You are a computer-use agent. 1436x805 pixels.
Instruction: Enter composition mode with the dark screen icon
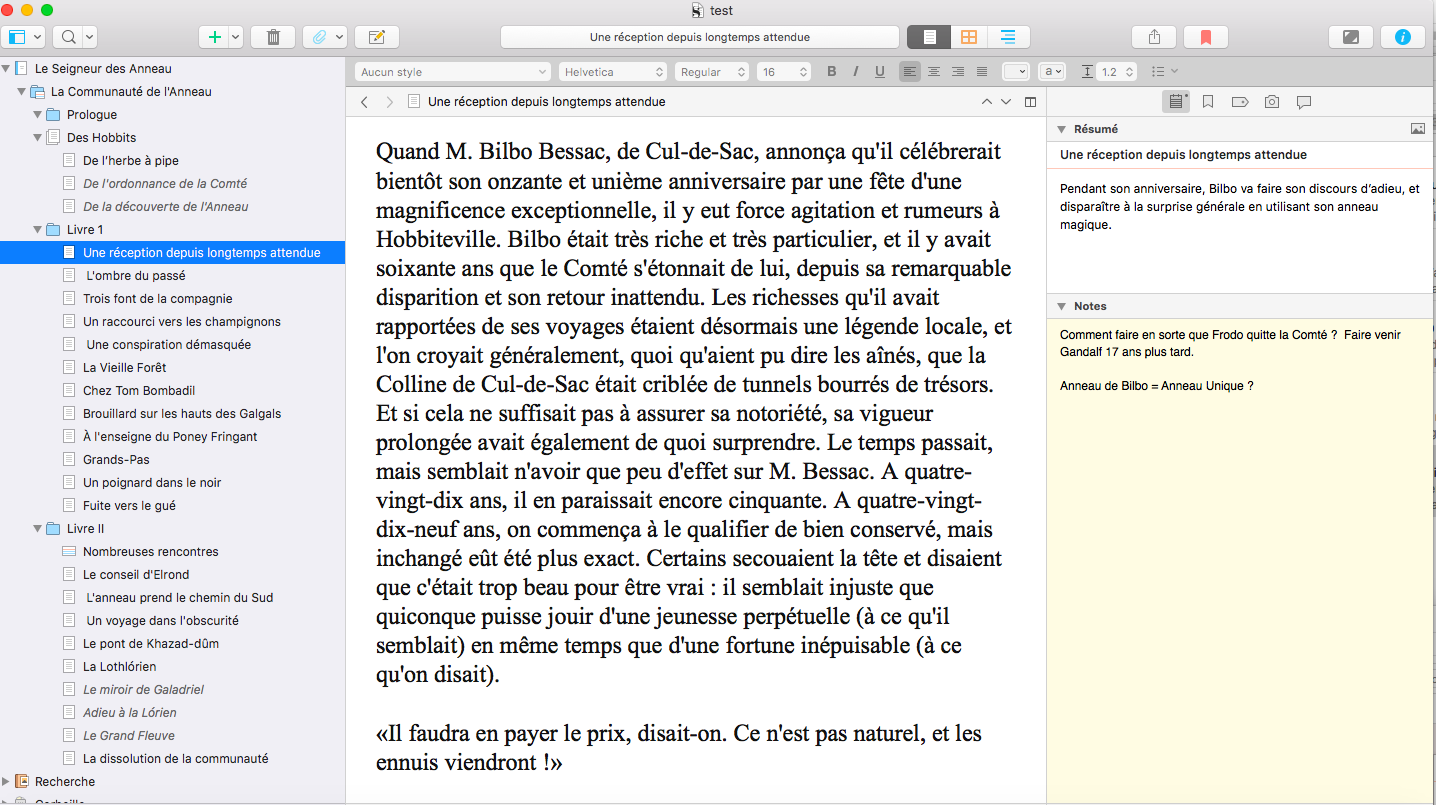click(1350, 37)
